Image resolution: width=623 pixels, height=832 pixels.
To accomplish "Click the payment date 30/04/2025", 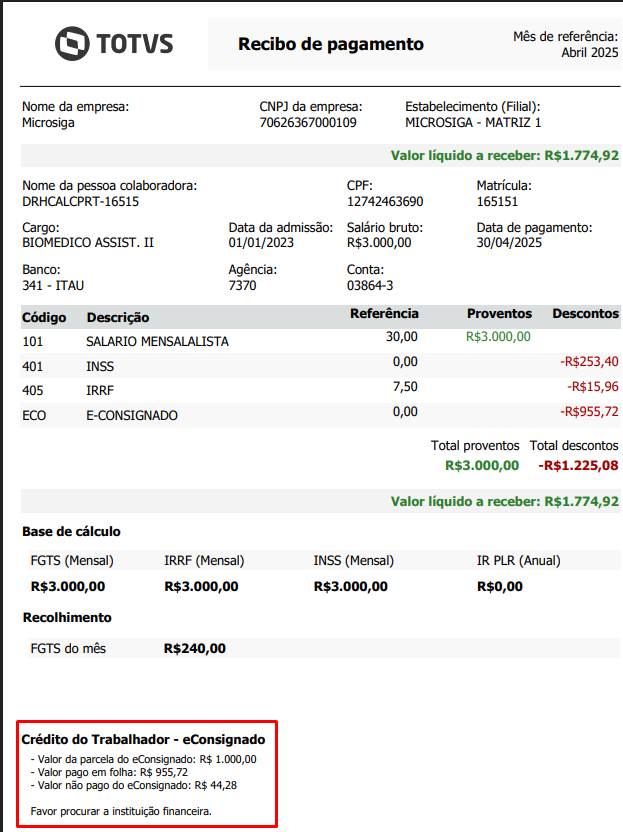I will click(x=509, y=242).
